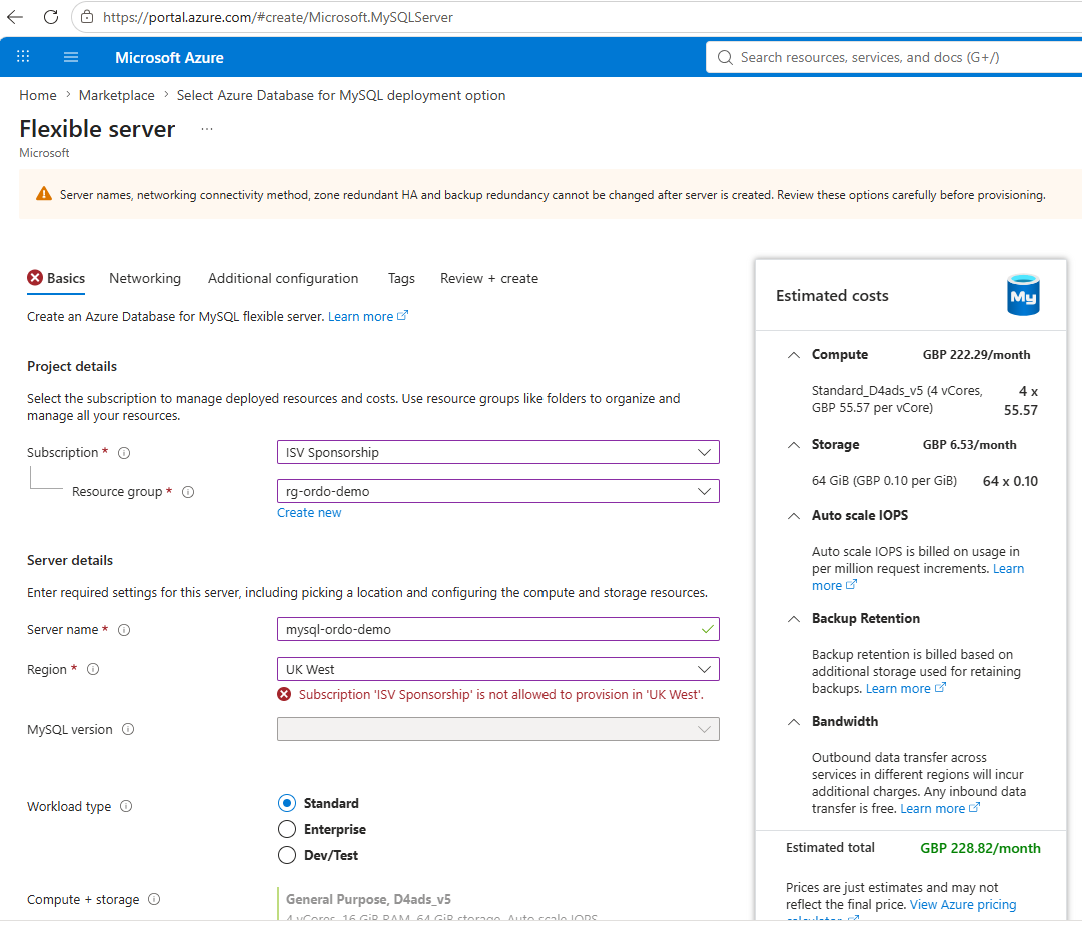The height and width of the screenshot is (936, 1082).
Task: Open the Azure apps grid launcher
Action: tap(23, 57)
